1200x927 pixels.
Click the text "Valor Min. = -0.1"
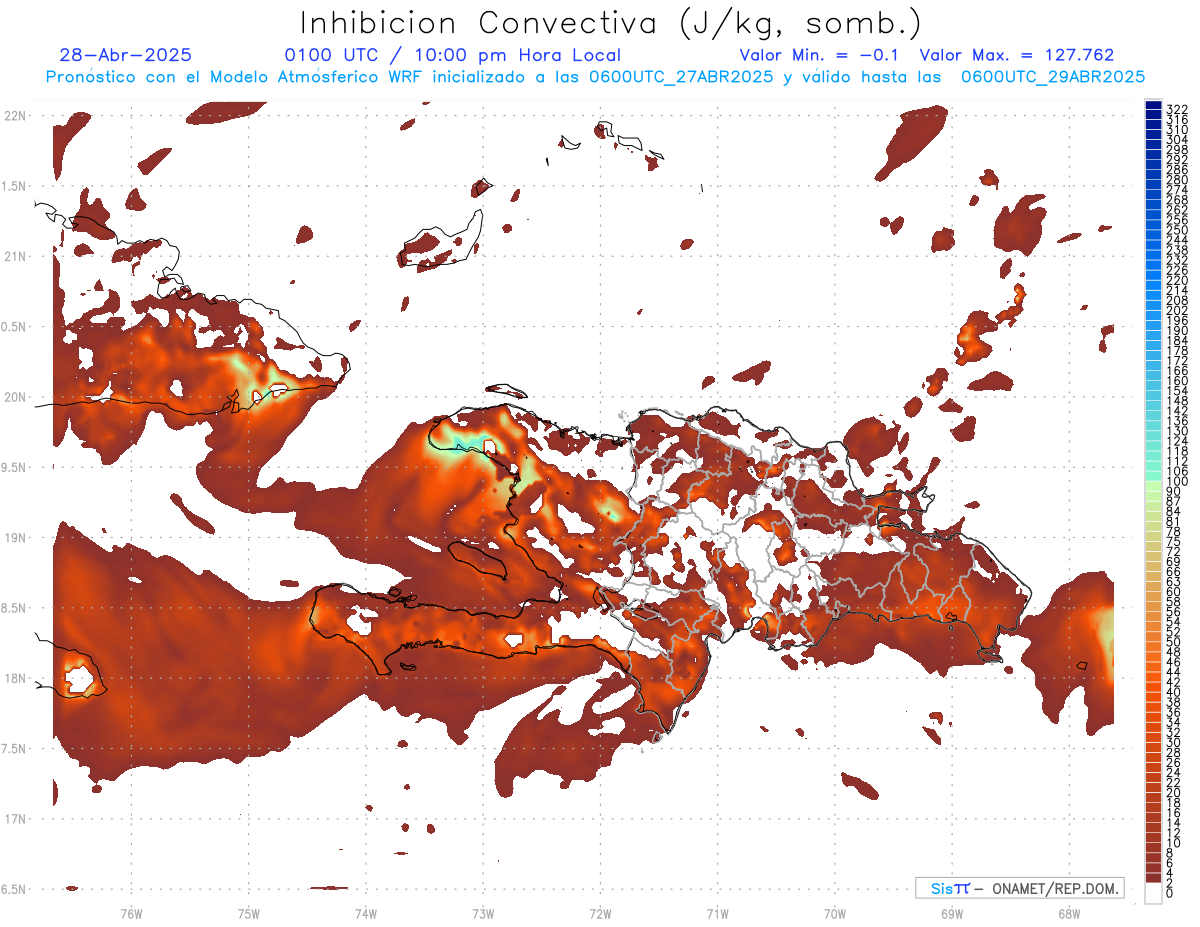820,55
